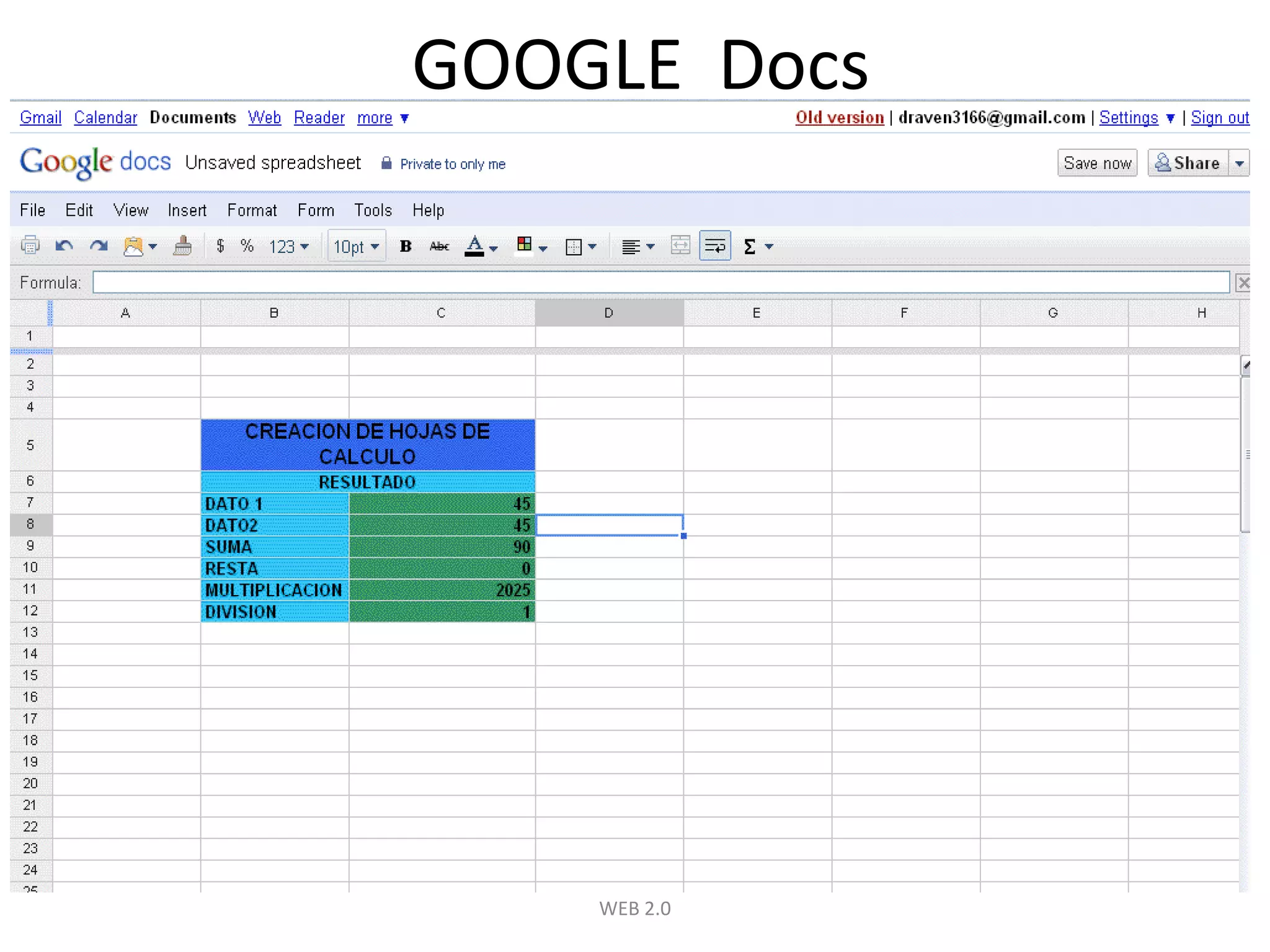Click 'Private to only me' link
Viewport: 1270px width, 952px height.
pyautogui.click(x=453, y=164)
